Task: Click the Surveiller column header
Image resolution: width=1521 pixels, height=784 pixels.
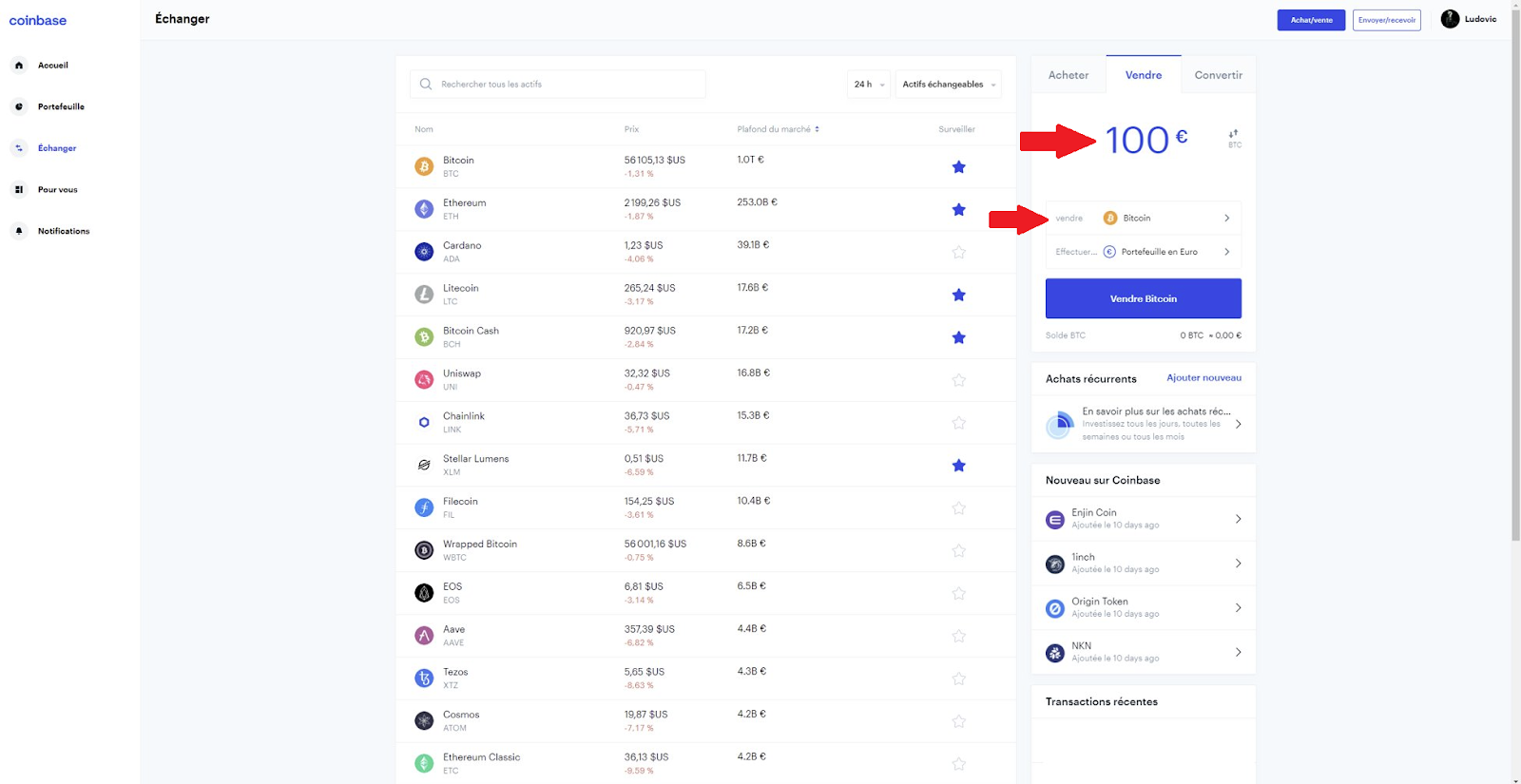Action: coord(956,129)
